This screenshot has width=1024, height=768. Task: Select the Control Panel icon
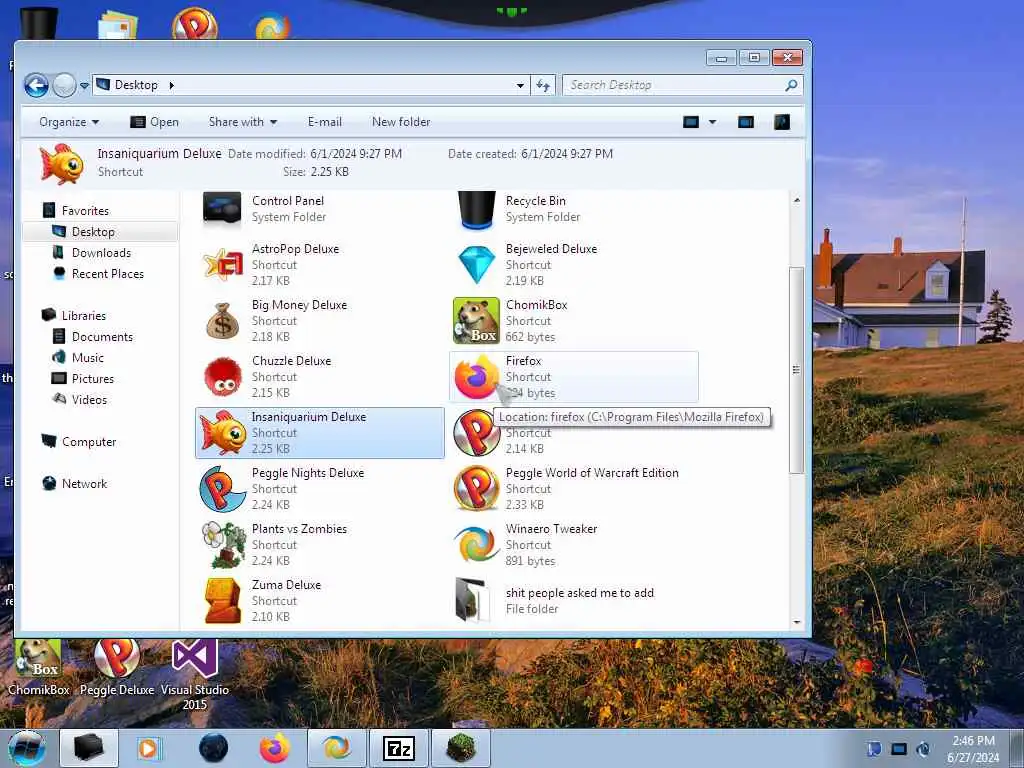pos(222,208)
